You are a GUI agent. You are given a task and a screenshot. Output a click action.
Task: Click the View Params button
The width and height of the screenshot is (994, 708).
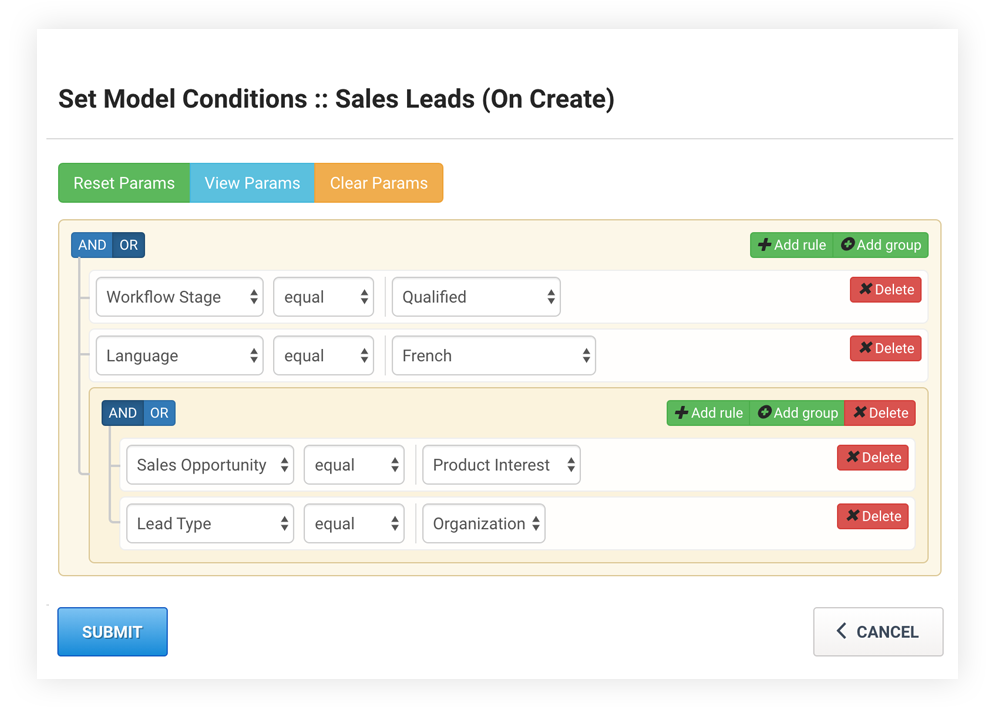[x=252, y=183]
